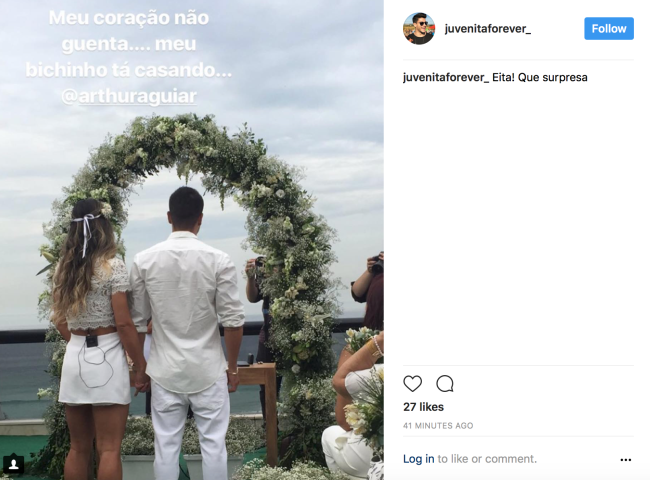Click overlay text 'Meu coração não guenta'
The image size is (650, 480).
[129, 31]
